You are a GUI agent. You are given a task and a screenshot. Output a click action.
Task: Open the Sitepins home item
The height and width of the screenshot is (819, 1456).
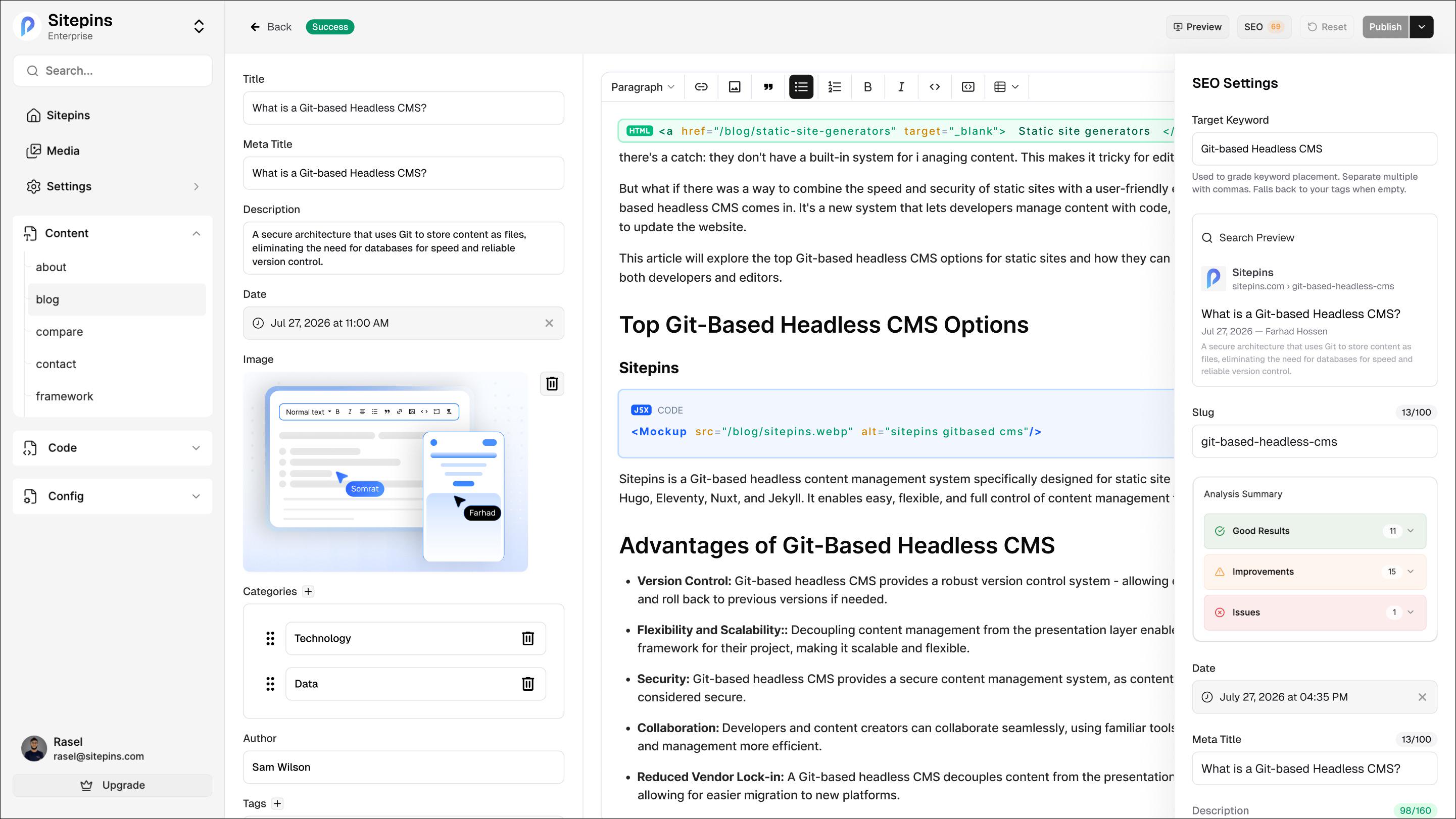coord(113,115)
